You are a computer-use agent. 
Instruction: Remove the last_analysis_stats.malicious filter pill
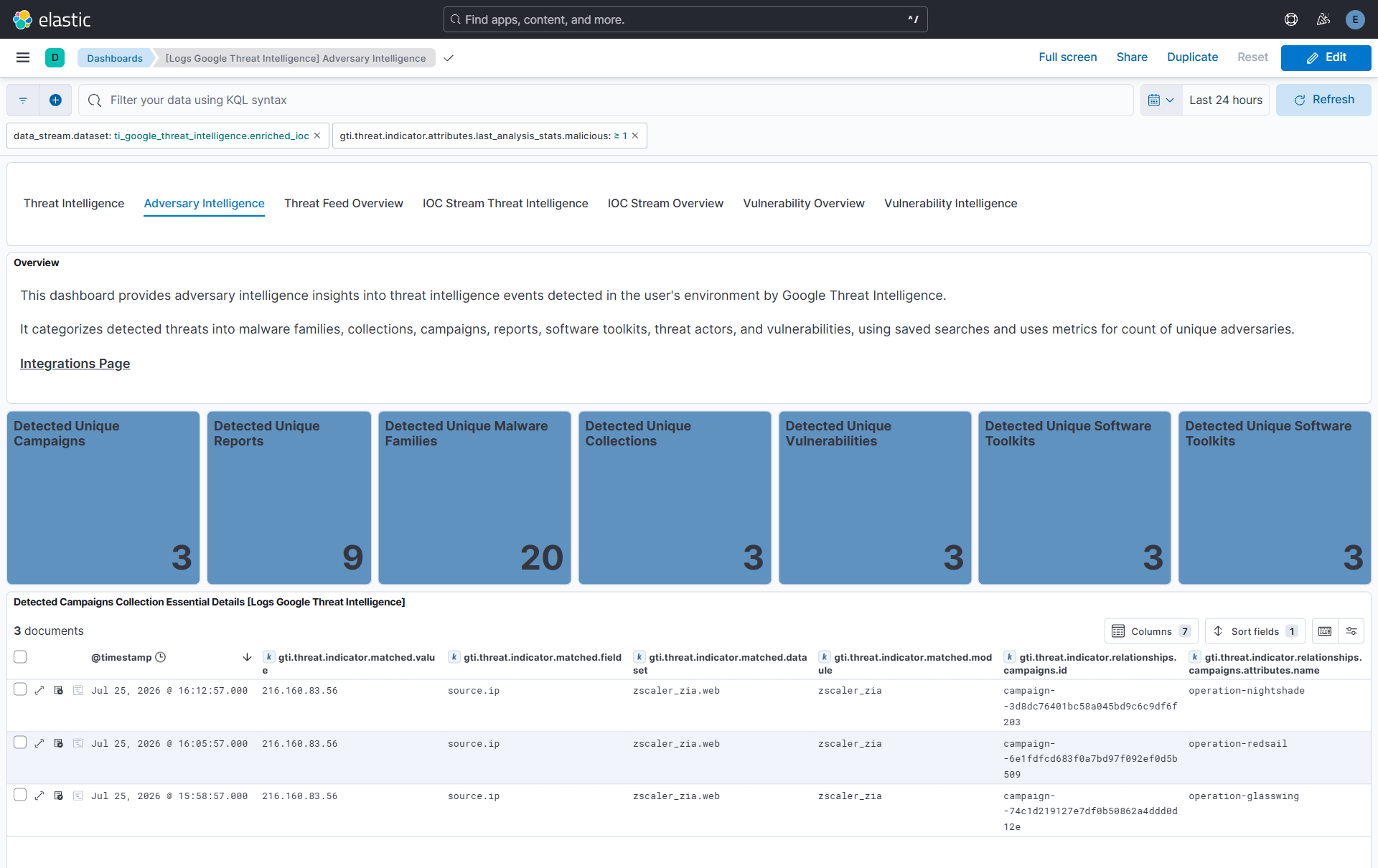[x=635, y=136]
